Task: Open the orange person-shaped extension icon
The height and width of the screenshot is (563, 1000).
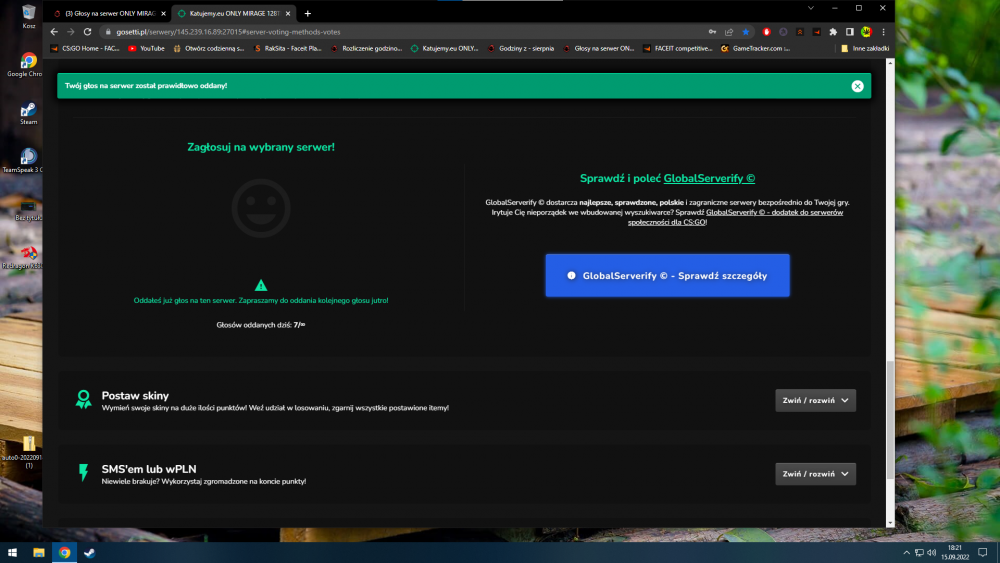Action: coord(800,32)
